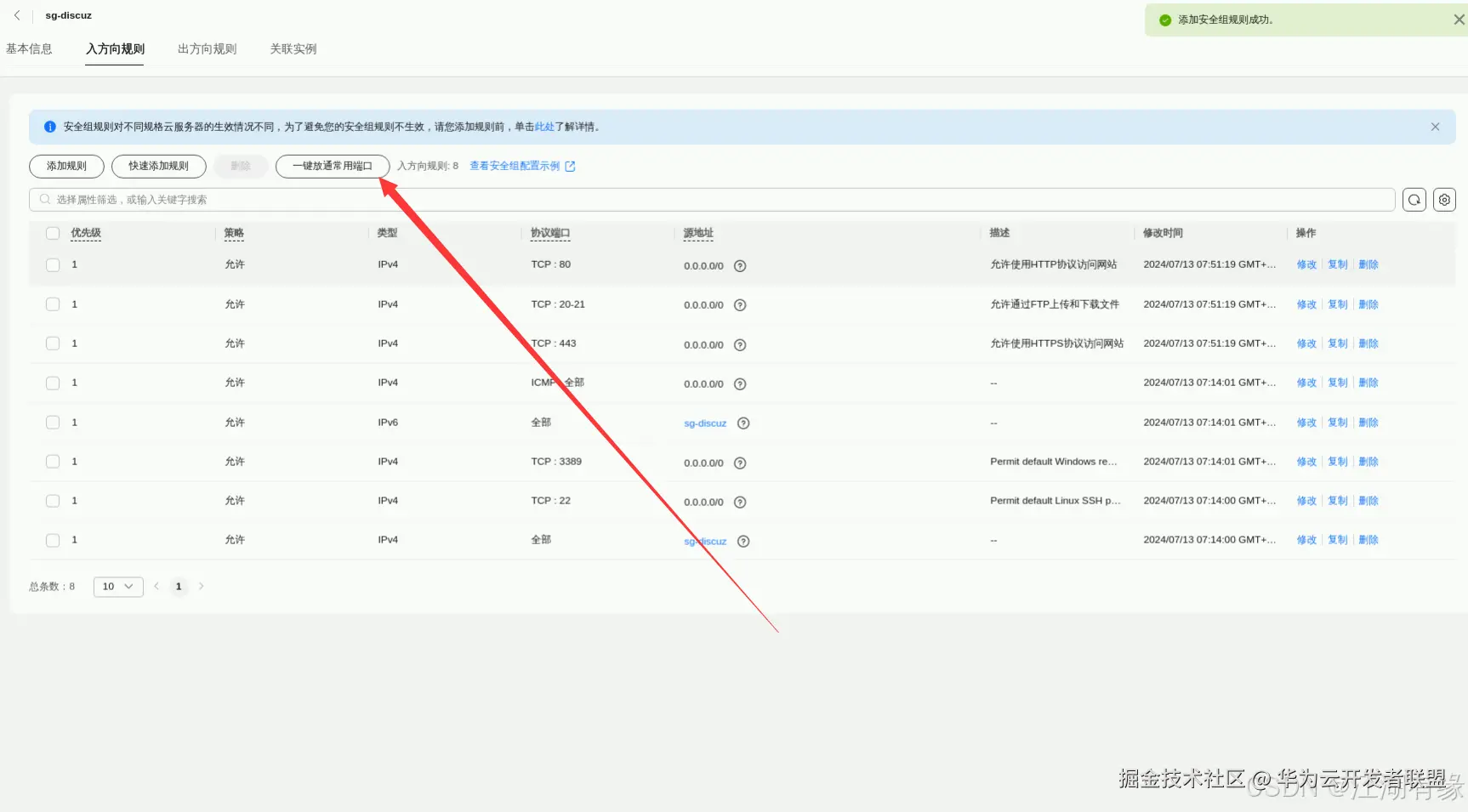
Task: Toggle the select-all checkbox in table header
Action: coord(53,233)
